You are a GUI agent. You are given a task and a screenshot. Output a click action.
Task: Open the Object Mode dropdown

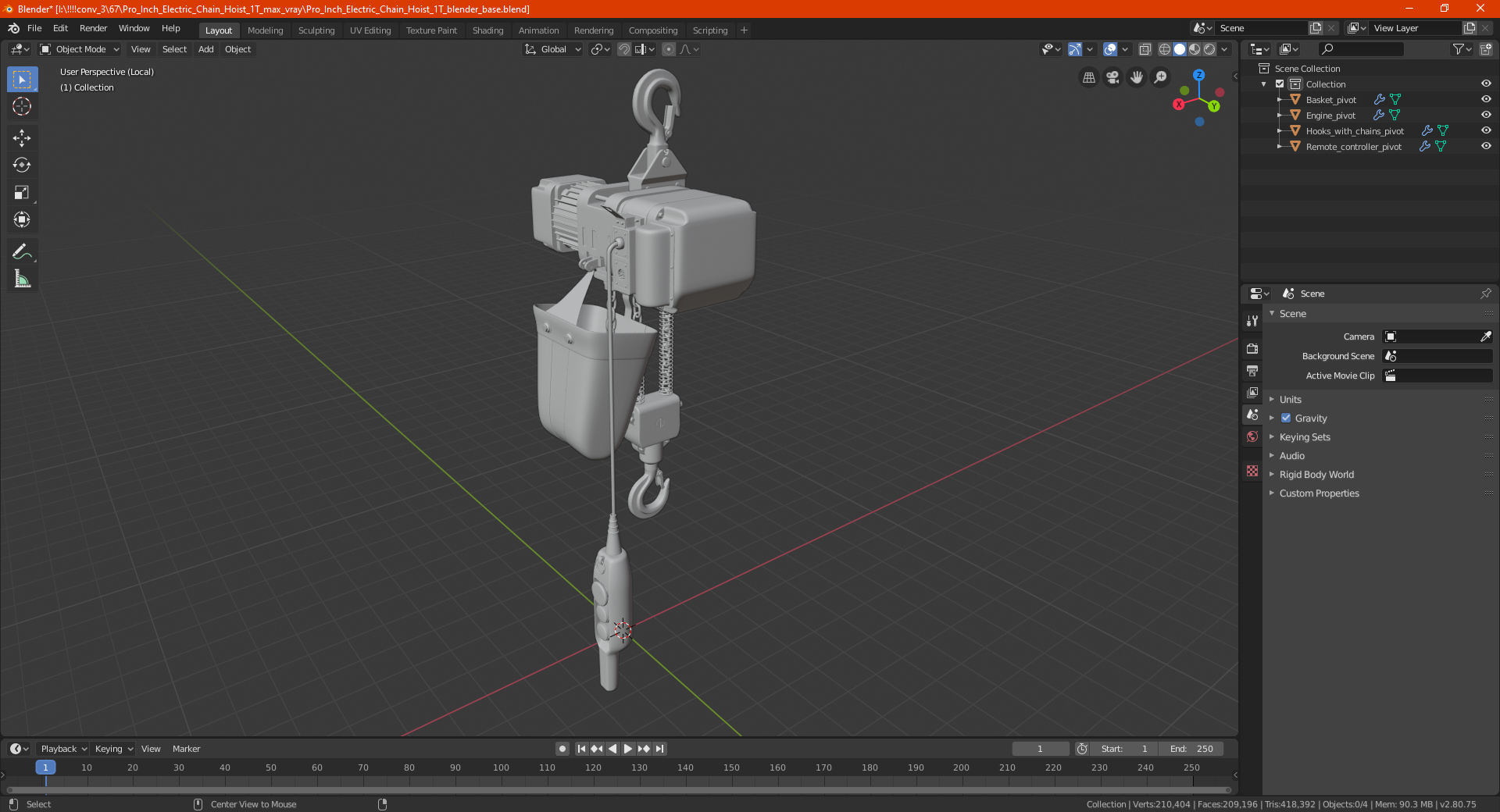[x=80, y=49]
